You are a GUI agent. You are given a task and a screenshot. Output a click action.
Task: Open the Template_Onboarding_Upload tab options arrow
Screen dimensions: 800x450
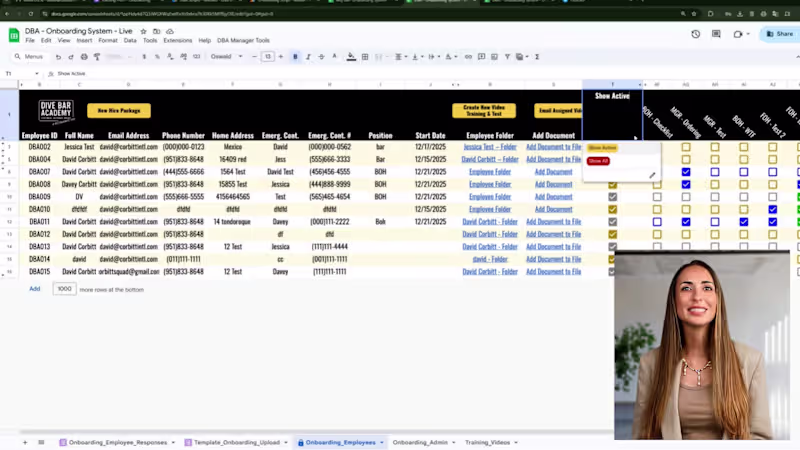286,442
